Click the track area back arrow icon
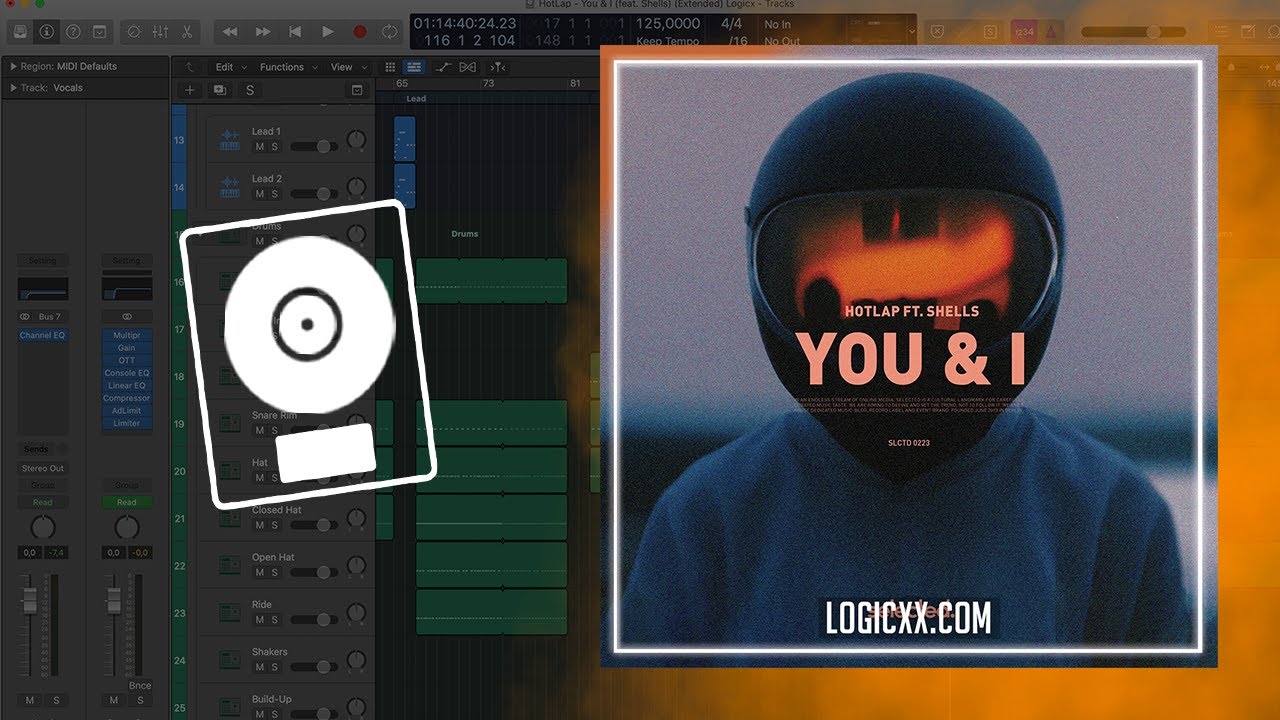This screenshot has height=720, width=1280. tap(189, 67)
